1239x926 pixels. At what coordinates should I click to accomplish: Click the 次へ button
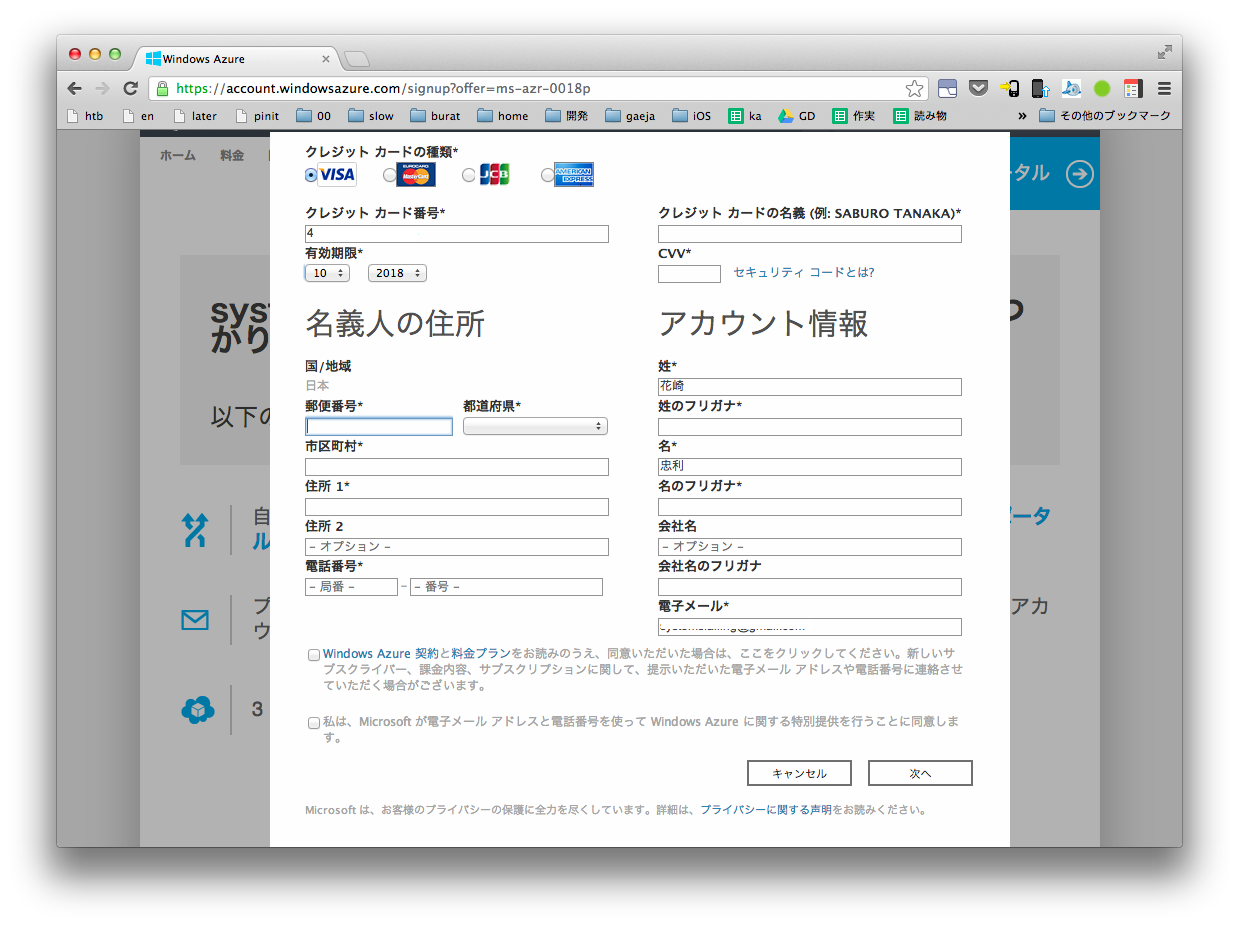click(x=920, y=773)
